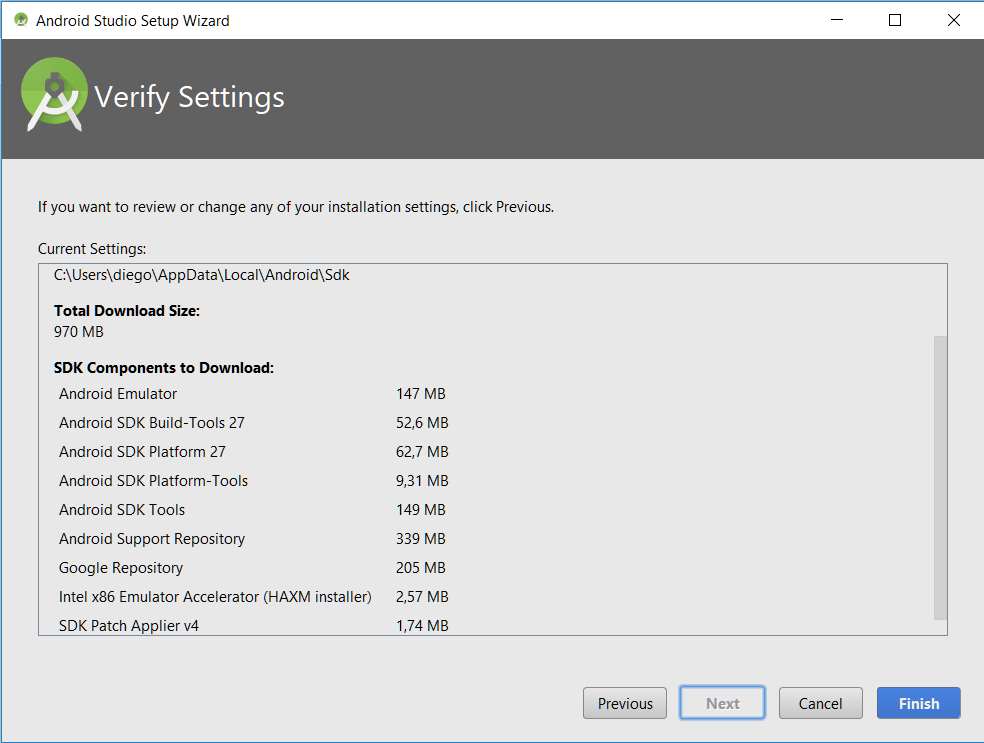The image size is (984, 743).
Task: Click the 339 MB size value
Action: [420, 538]
